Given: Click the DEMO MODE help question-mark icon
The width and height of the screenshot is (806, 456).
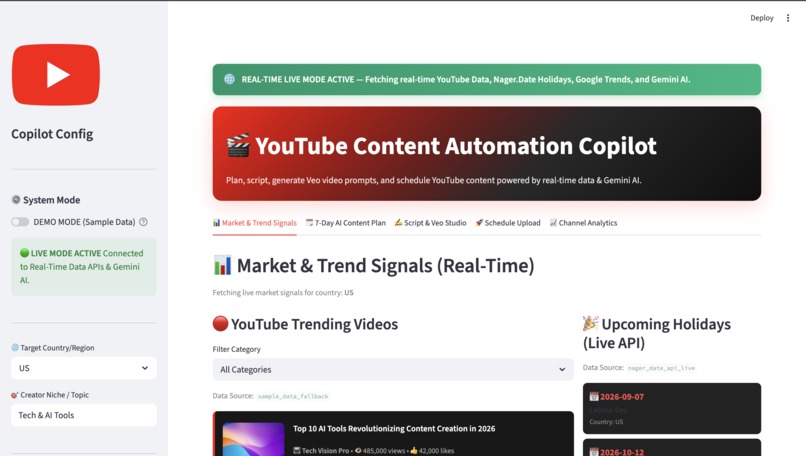Looking at the screenshot, I should point(143,222).
